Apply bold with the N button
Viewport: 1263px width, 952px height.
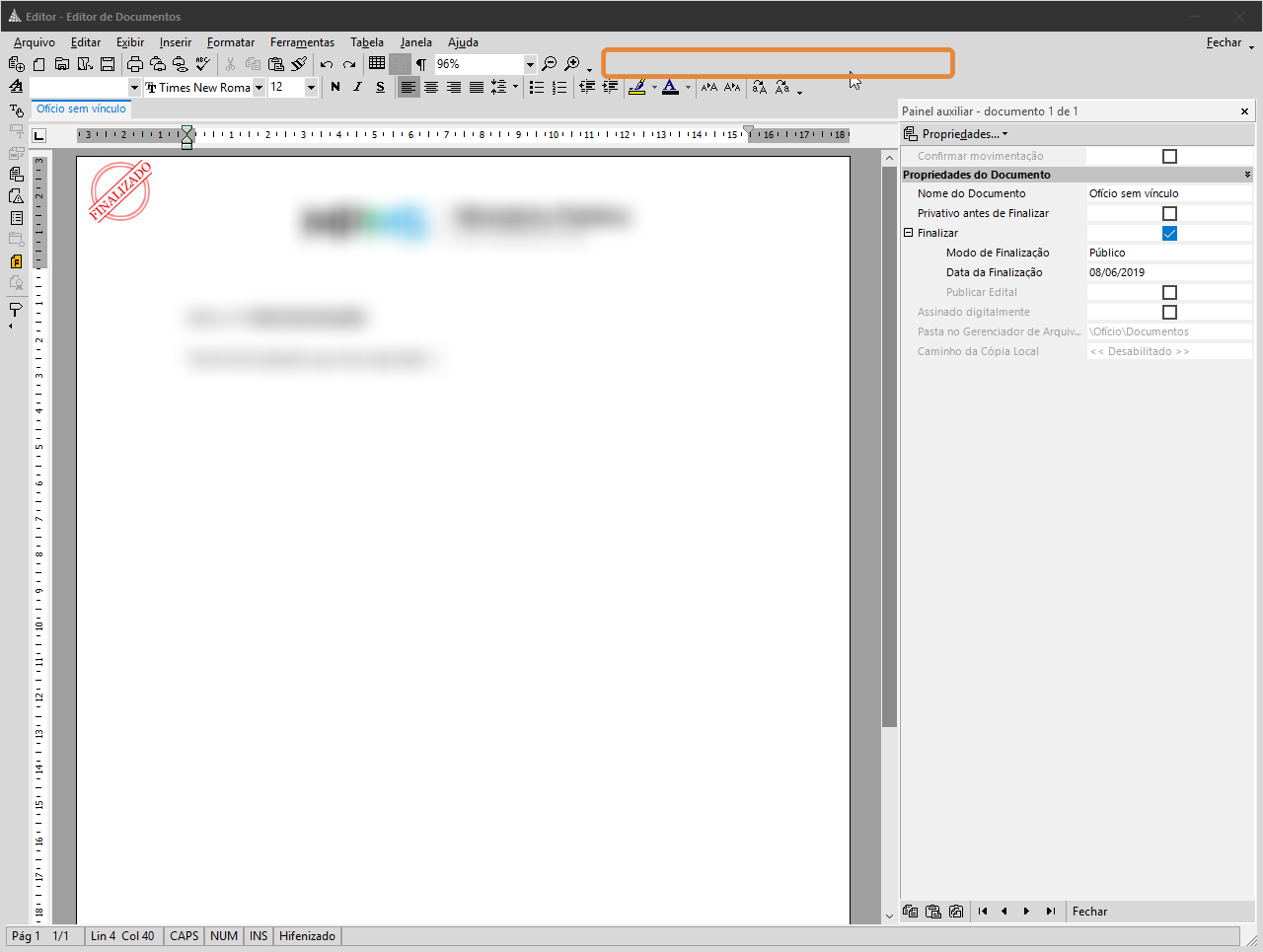click(x=335, y=87)
